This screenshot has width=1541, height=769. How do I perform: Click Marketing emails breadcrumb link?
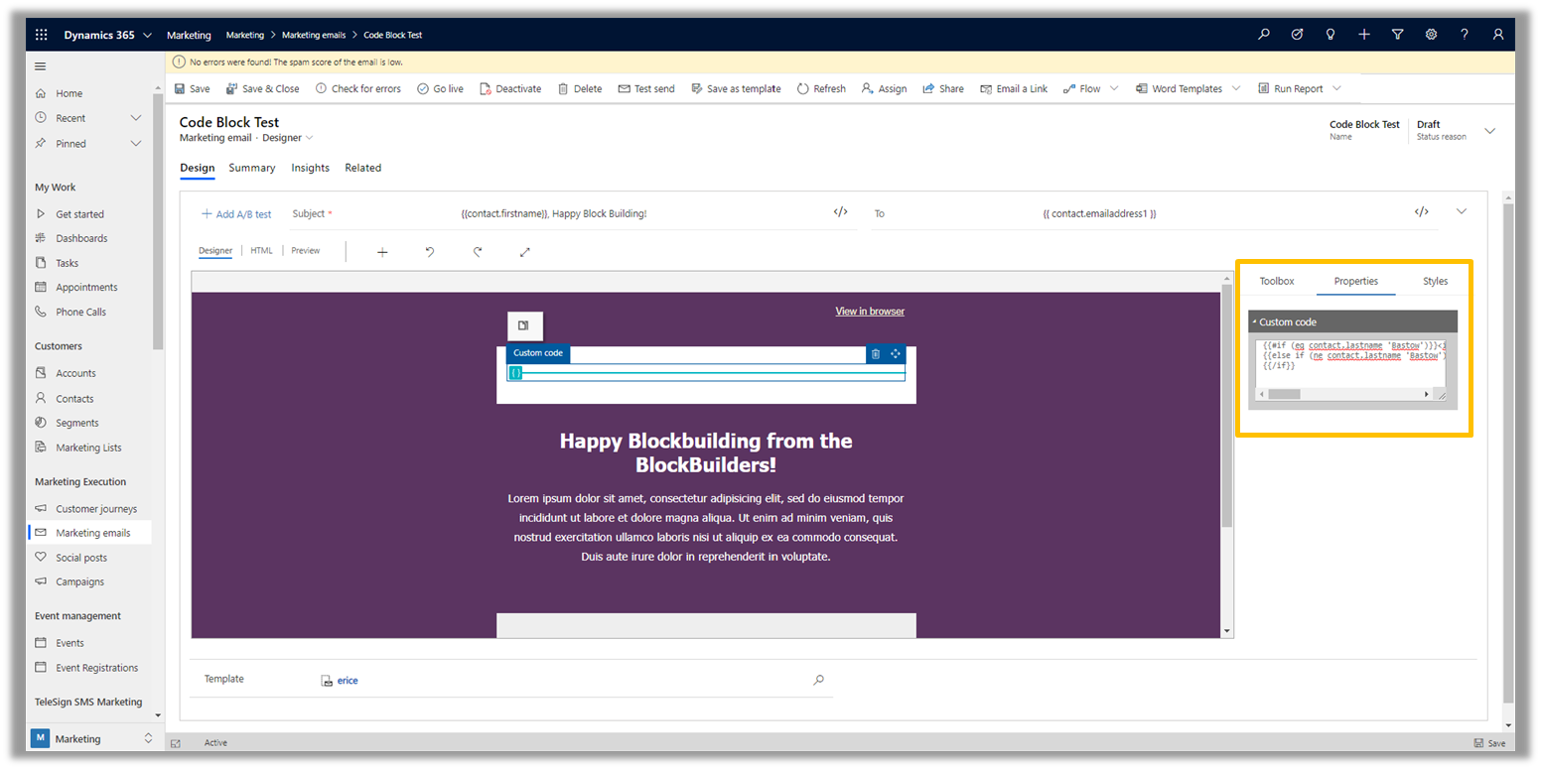tap(313, 35)
